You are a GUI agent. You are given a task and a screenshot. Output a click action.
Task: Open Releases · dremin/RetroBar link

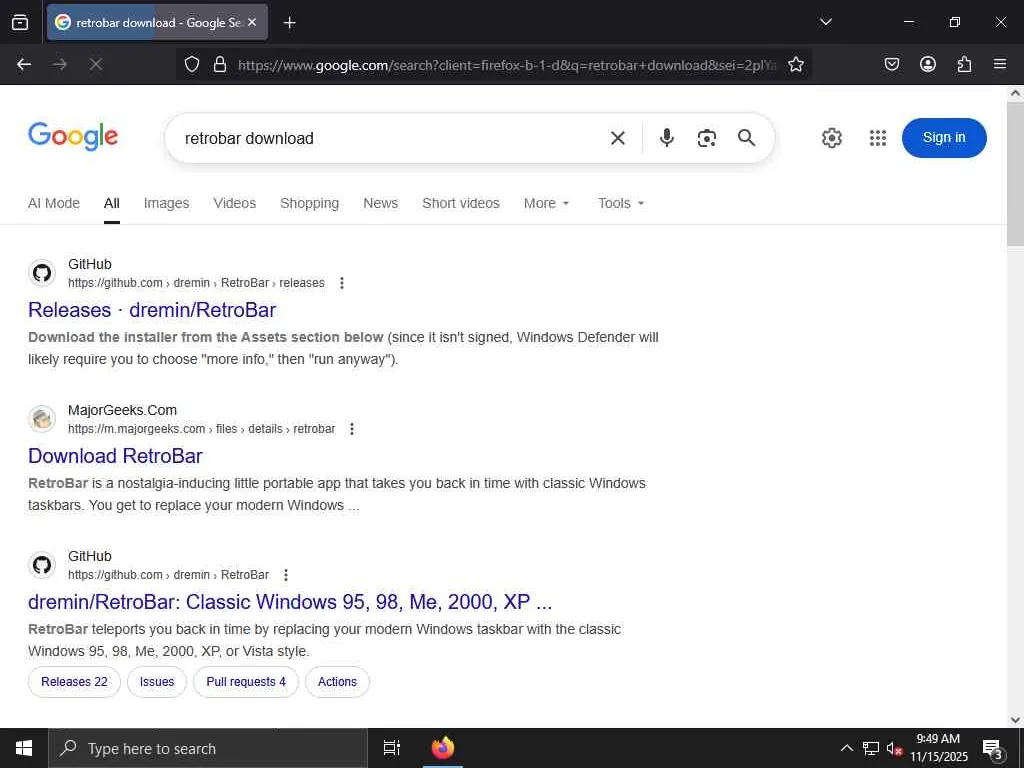click(x=152, y=310)
